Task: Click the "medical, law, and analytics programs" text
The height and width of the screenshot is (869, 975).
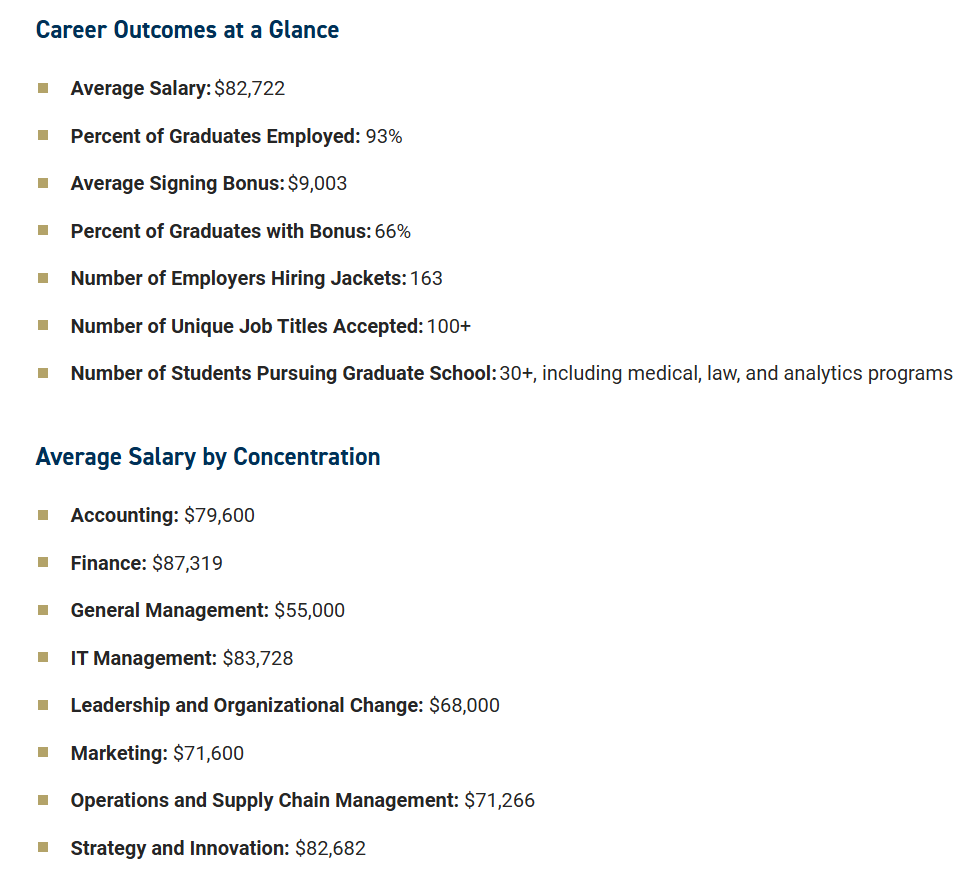Action: pos(796,373)
